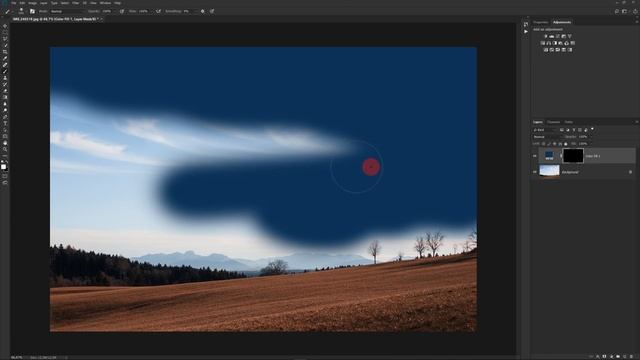Open the layer blend mode dropdown

coord(547,137)
